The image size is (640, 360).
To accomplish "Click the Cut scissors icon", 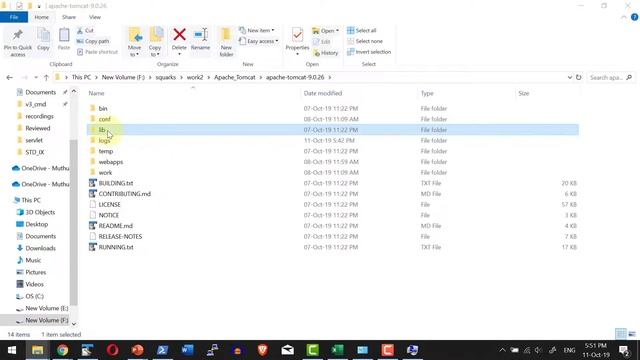I will (80, 31).
